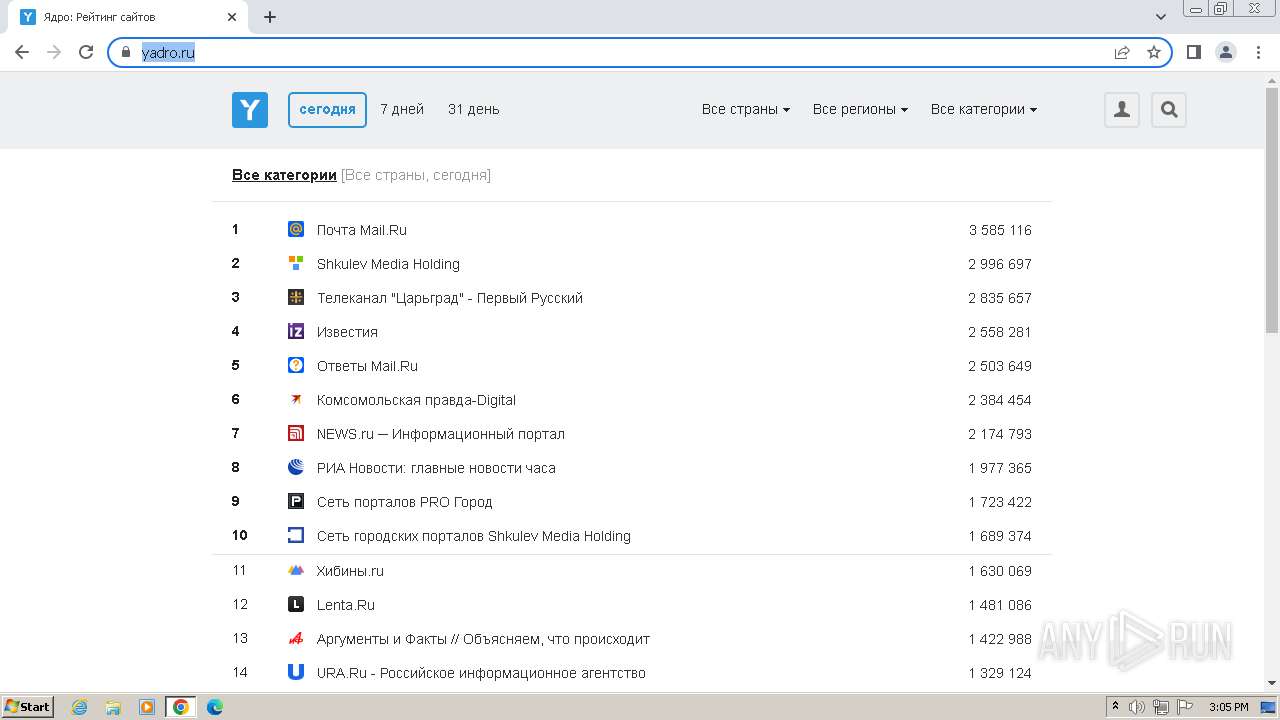Click the Сеть городских порталов favicon

click(x=296, y=535)
